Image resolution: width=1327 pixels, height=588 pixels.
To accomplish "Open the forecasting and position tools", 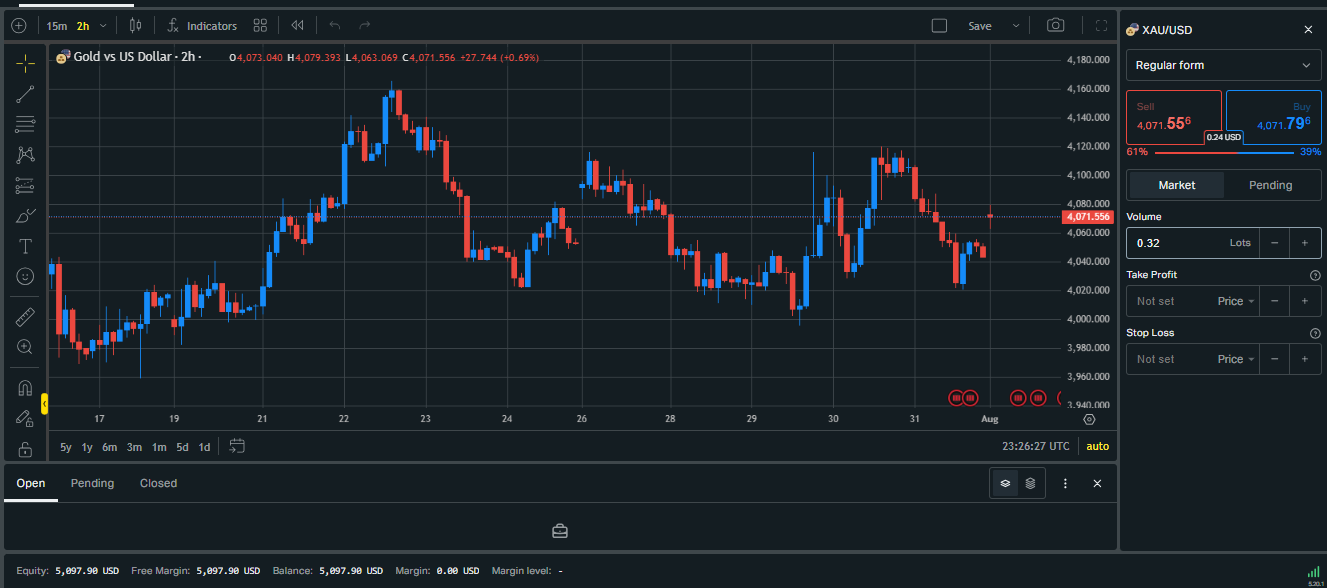I will (25, 186).
